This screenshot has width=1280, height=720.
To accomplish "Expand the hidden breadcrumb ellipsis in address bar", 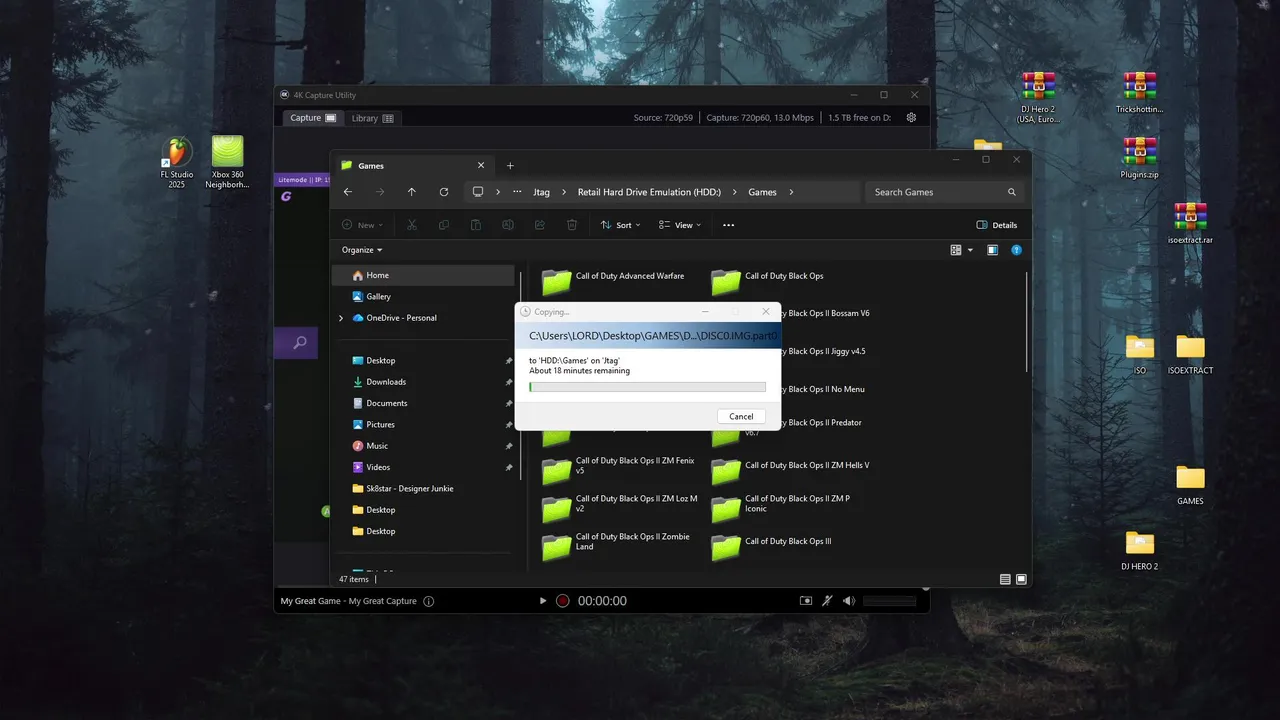I will tap(517, 192).
